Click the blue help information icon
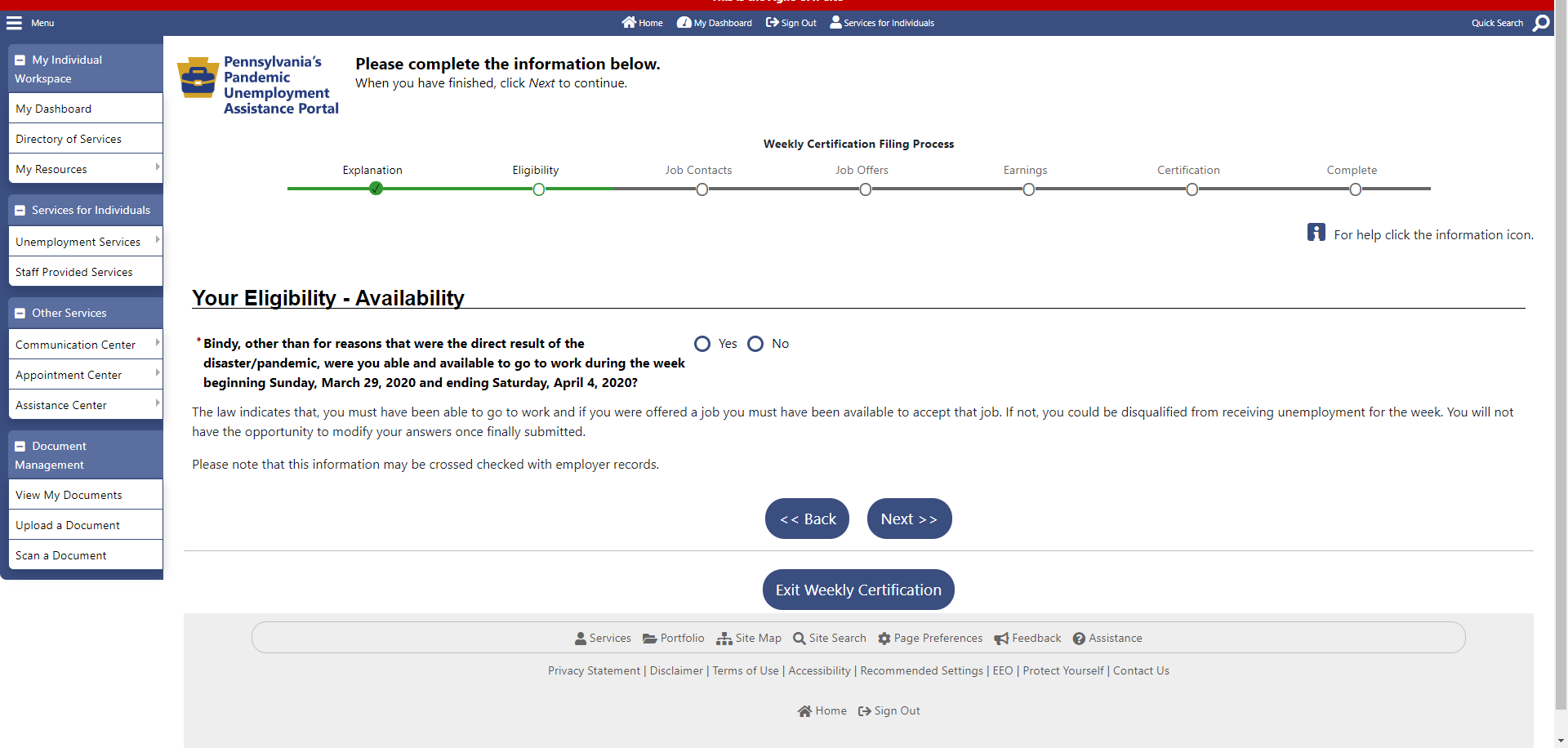This screenshot has height=748, width=1568. (1316, 233)
